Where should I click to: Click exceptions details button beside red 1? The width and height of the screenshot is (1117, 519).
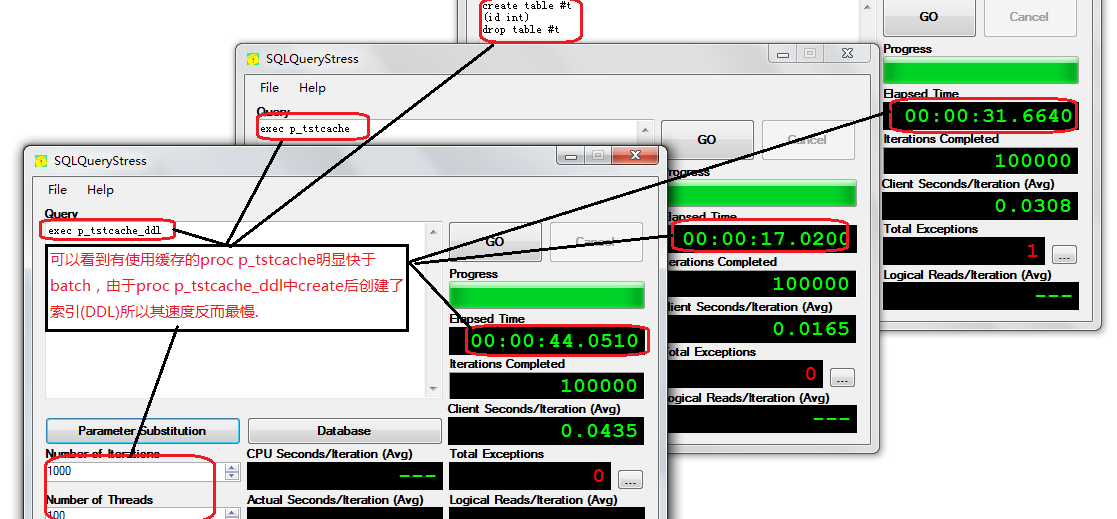pyautogui.click(x=1064, y=254)
